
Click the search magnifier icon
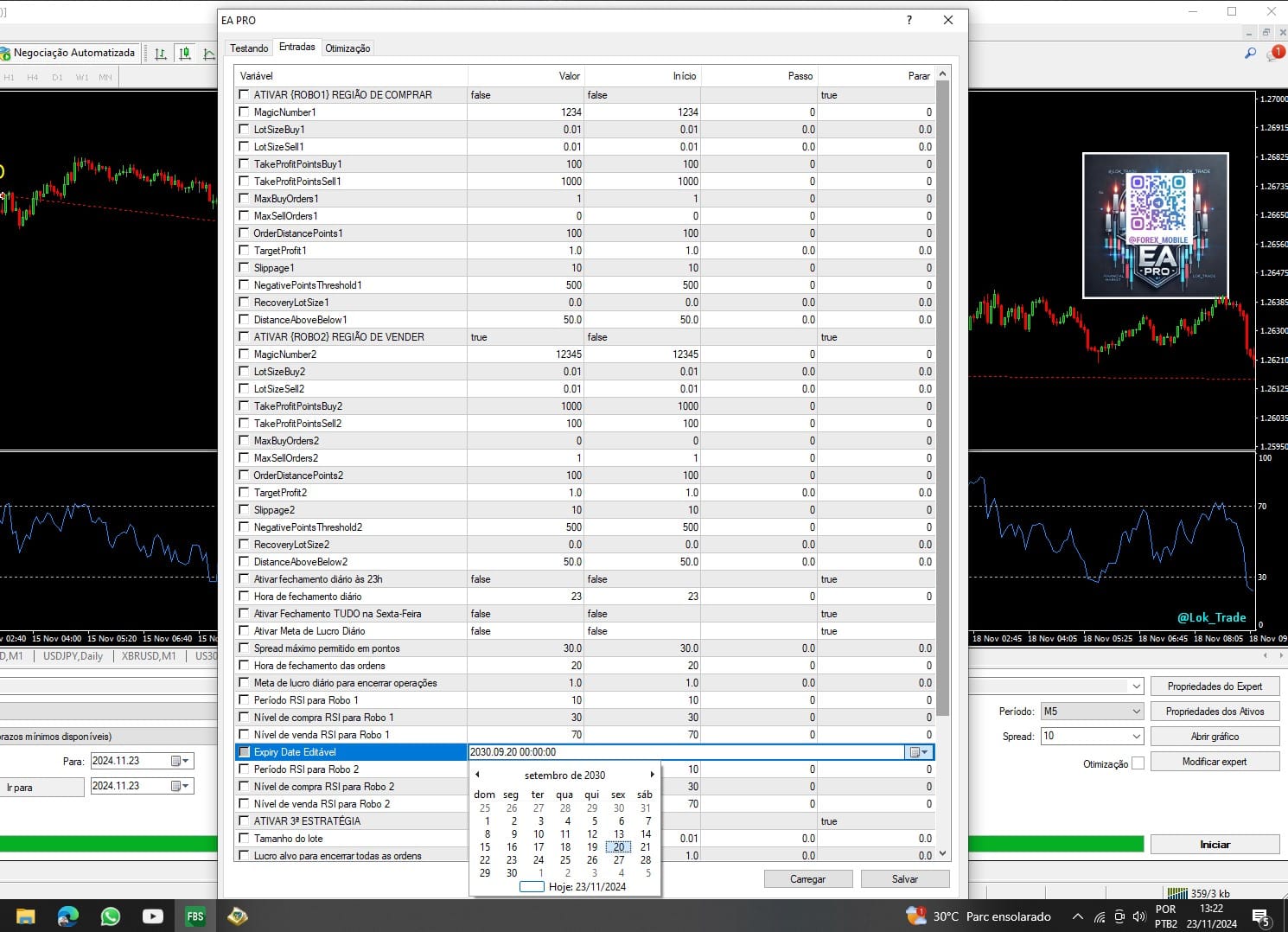(x=1250, y=54)
